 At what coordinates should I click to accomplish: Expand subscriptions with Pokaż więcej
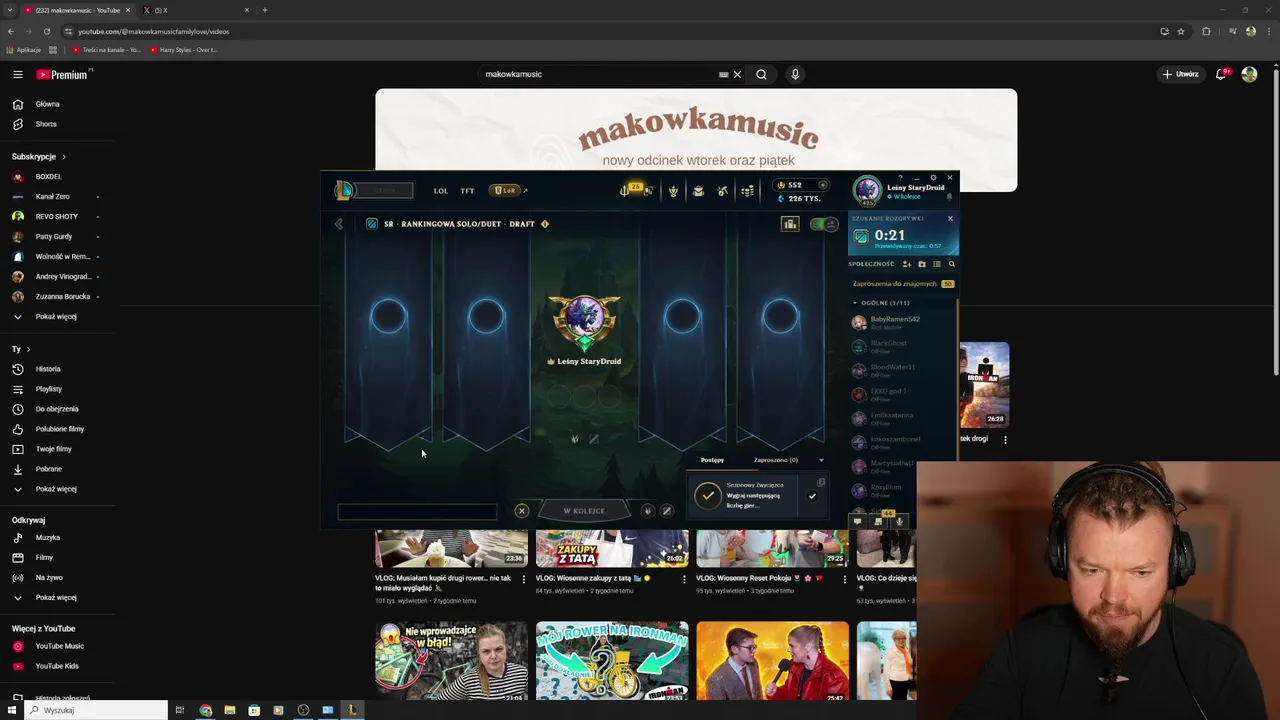56,317
